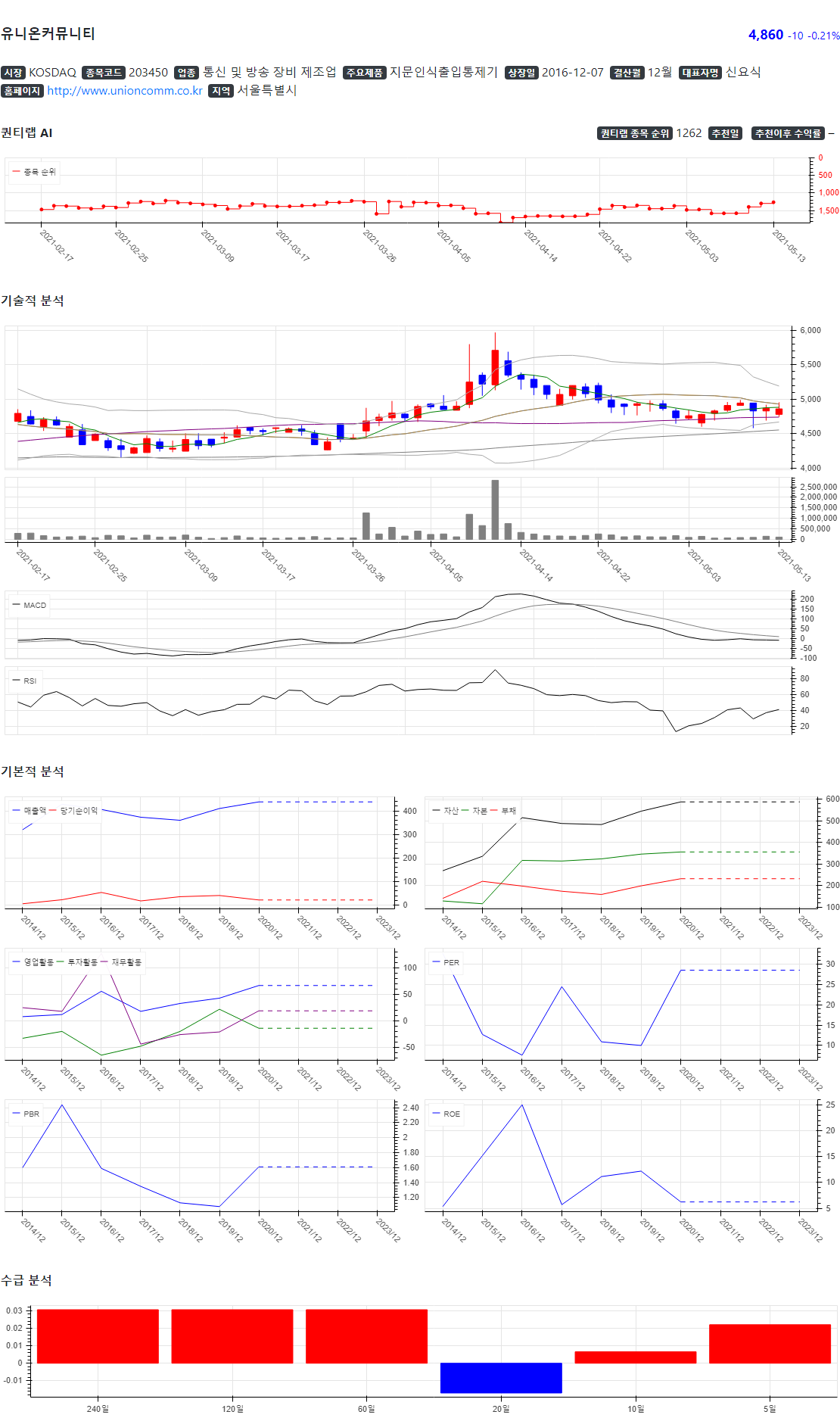Click the 기본적 분석 heading

tap(32, 771)
